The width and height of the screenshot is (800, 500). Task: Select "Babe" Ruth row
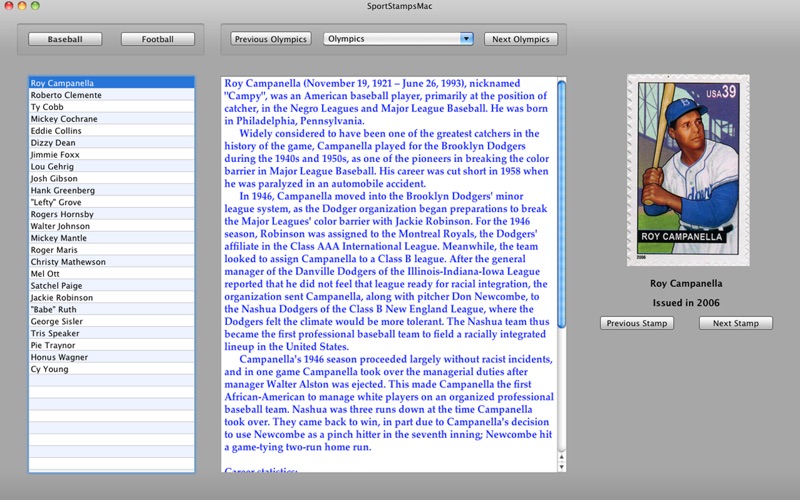pyautogui.click(x=112, y=309)
